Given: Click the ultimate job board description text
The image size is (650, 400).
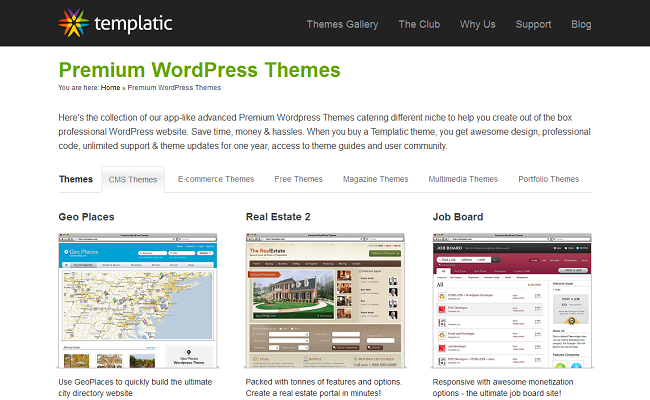Looking at the screenshot, I should tap(503, 388).
